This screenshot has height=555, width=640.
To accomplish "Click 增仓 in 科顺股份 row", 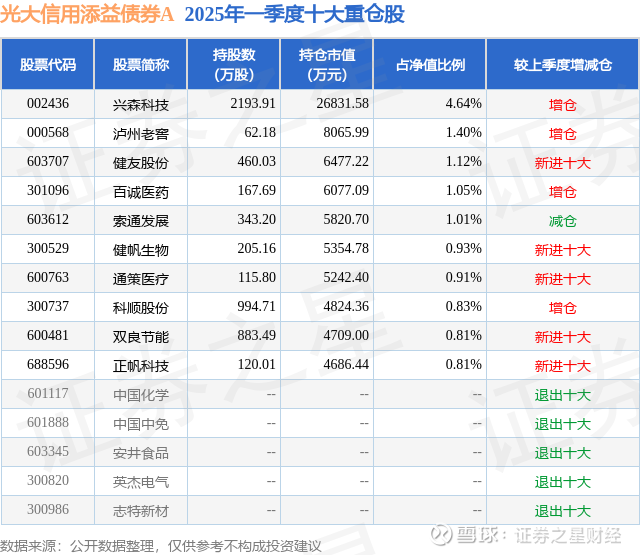I will tap(563, 308).
